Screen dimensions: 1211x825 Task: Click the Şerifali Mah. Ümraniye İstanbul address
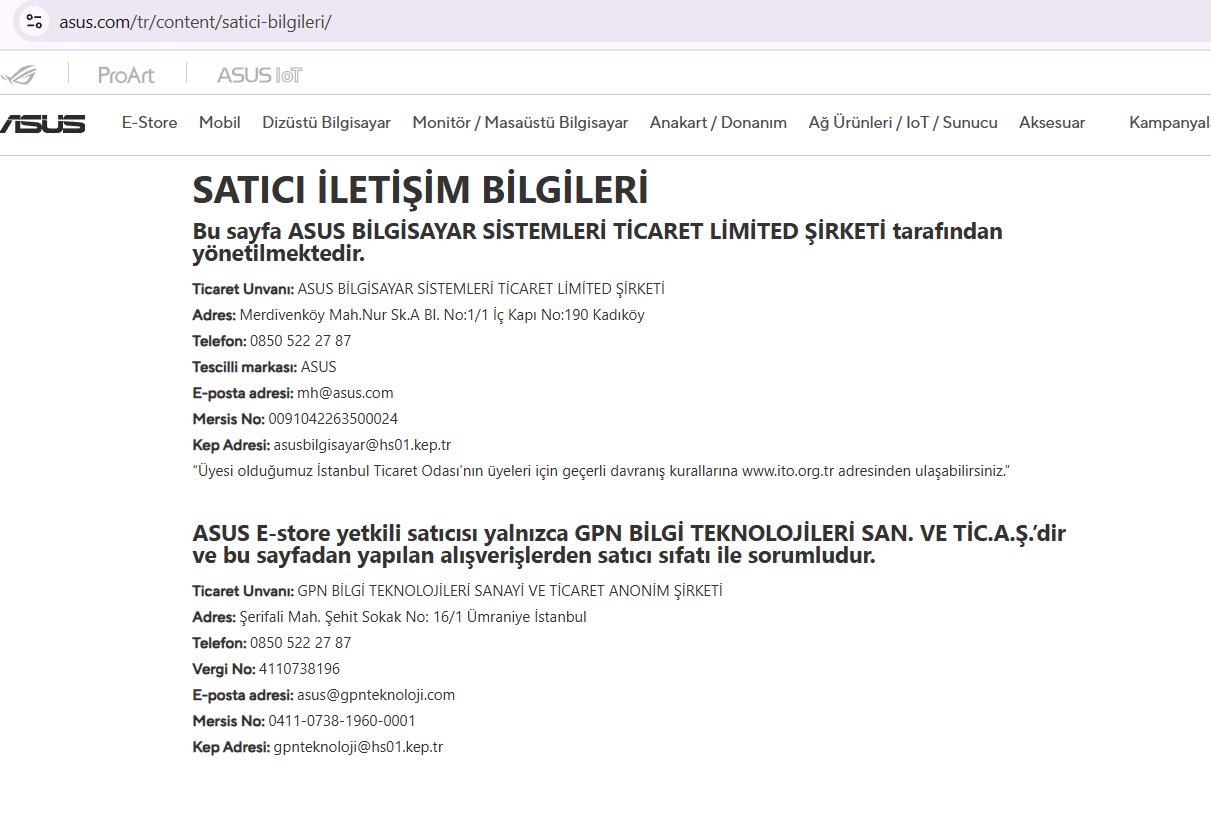413,617
